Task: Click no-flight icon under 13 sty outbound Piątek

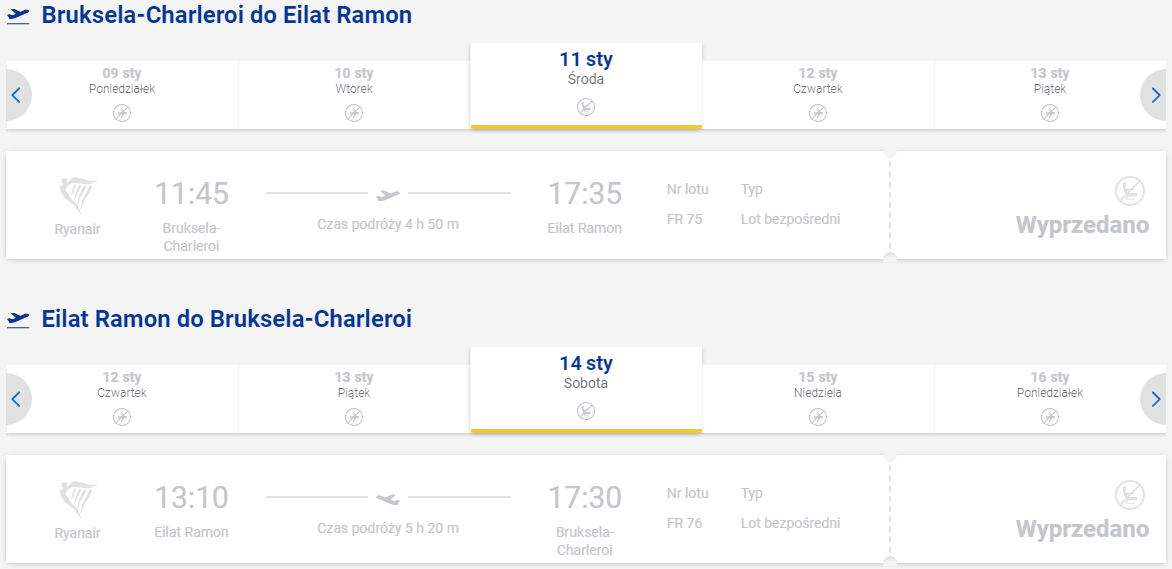Action: coord(1050,113)
